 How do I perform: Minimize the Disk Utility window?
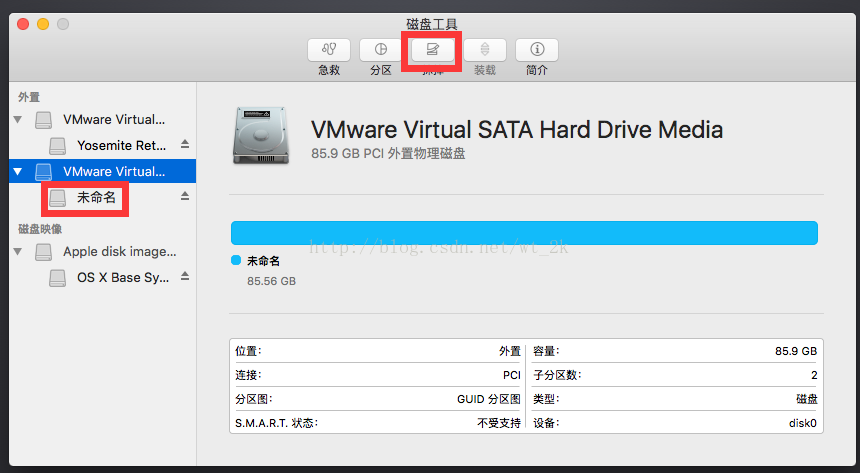click(43, 24)
